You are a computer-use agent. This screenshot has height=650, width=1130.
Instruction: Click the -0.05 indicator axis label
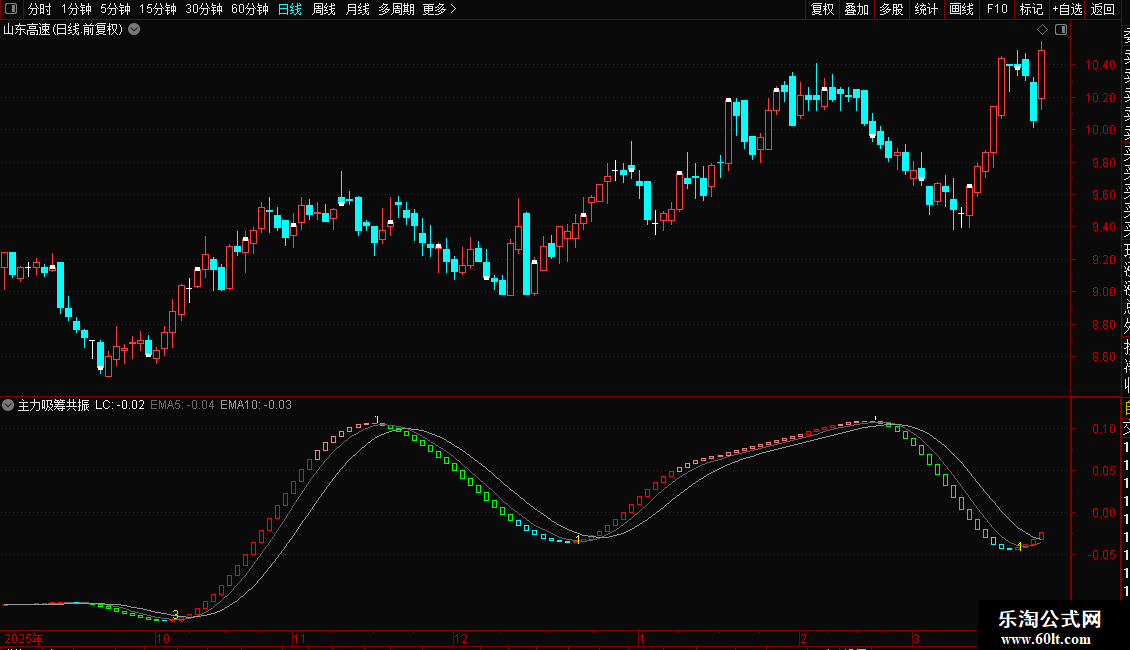(1101, 555)
